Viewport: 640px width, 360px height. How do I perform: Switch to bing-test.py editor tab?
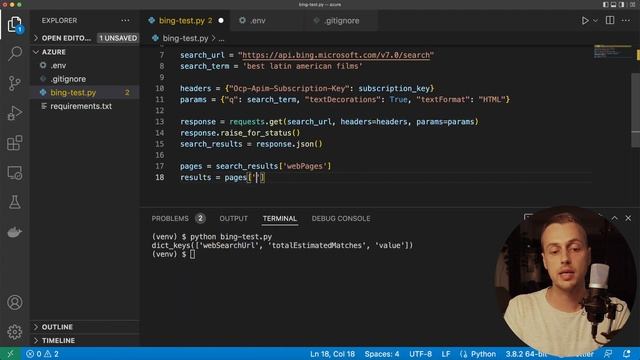[186, 20]
